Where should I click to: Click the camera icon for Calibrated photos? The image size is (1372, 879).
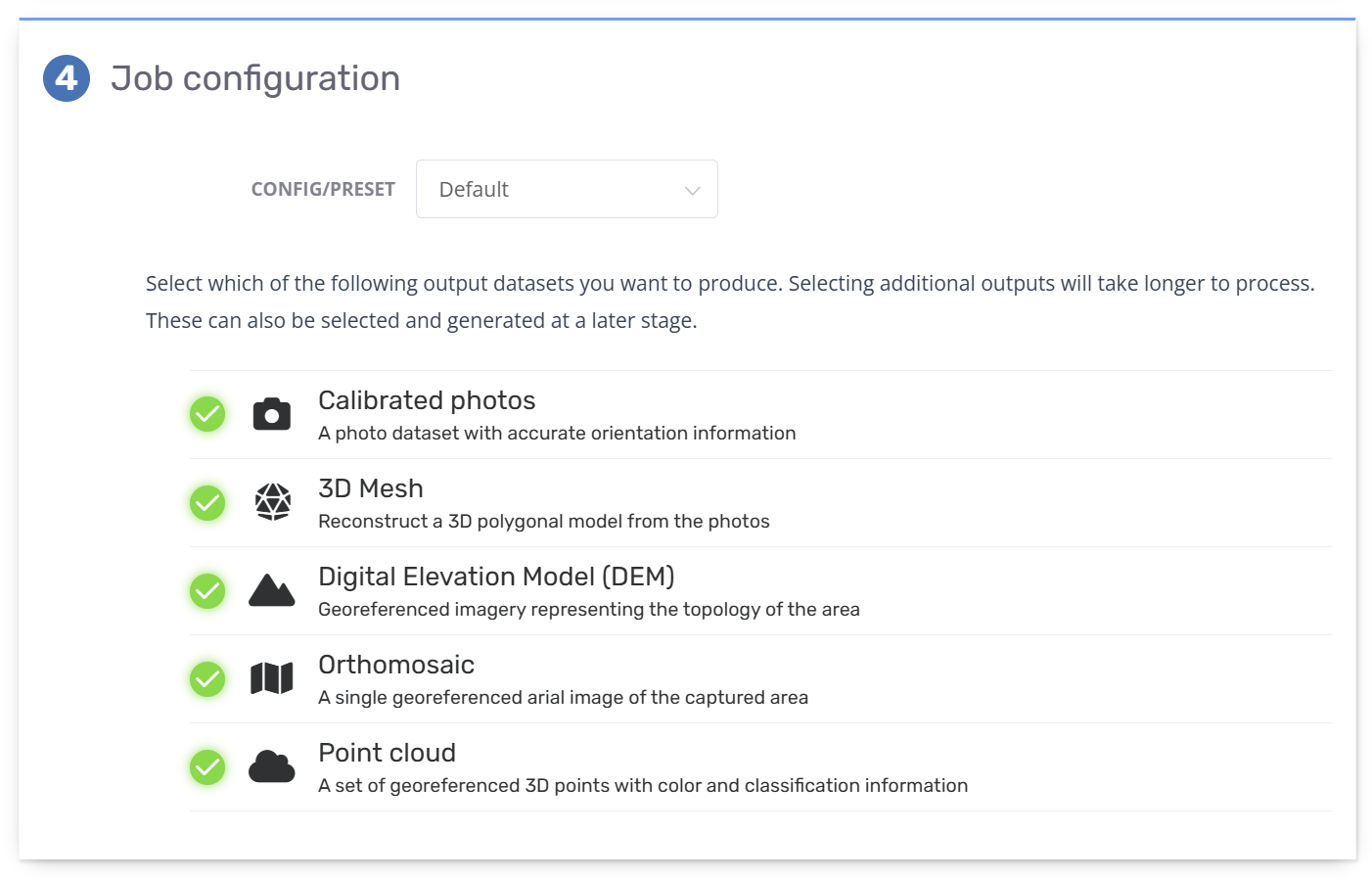(x=272, y=415)
